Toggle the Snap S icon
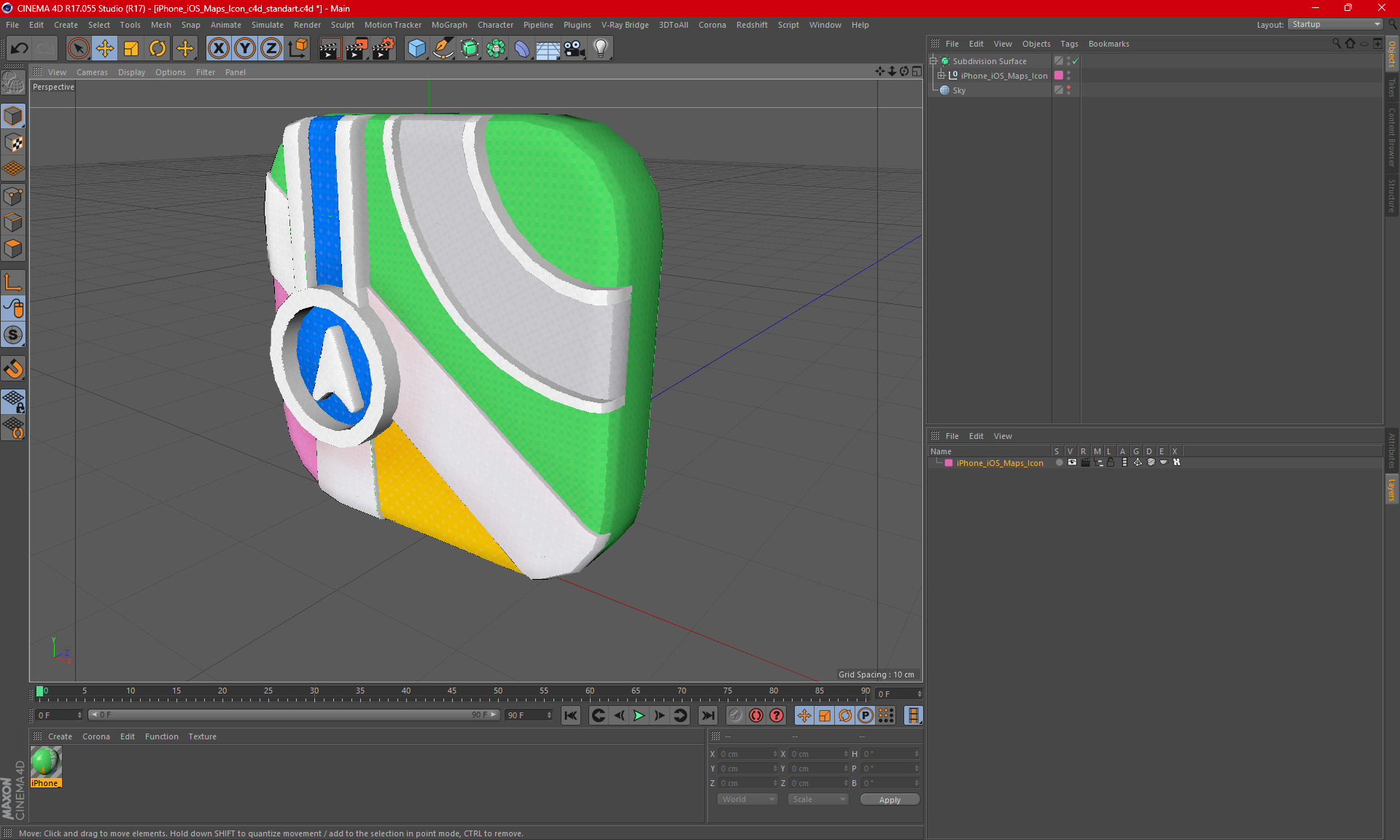Image resolution: width=1400 pixels, height=840 pixels. [x=13, y=335]
